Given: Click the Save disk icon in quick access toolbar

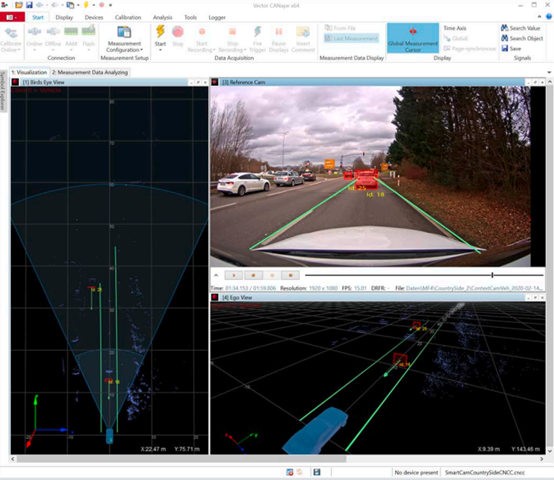Looking at the screenshot, I should pos(29,5).
